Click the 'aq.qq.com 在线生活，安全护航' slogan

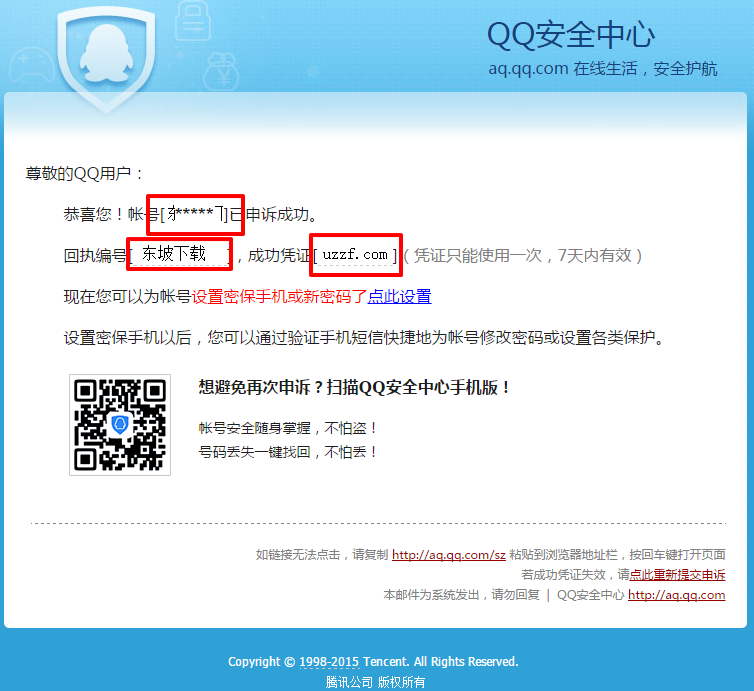tap(603, 69)
